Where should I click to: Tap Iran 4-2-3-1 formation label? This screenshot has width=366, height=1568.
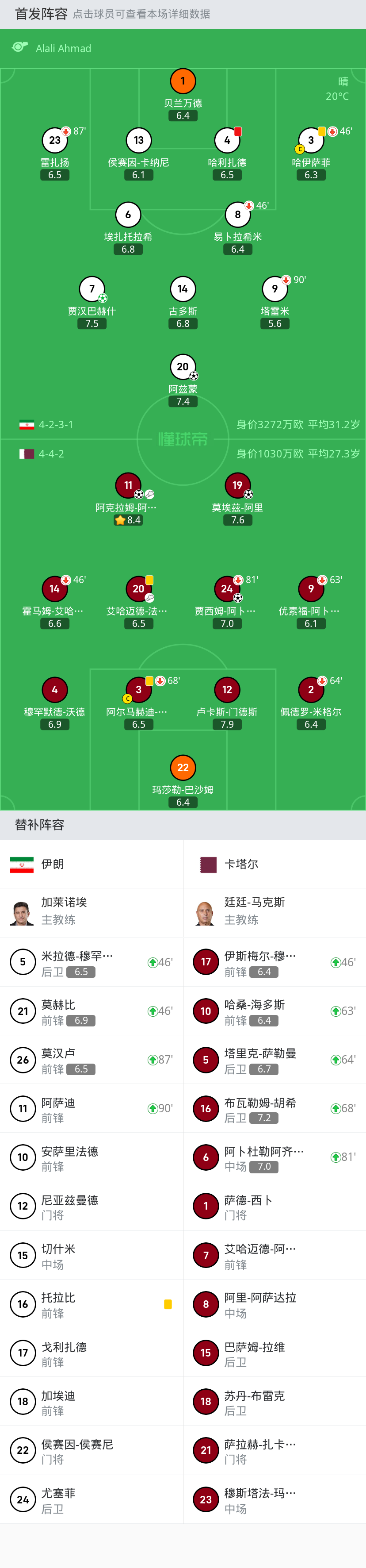pos(56,425)
